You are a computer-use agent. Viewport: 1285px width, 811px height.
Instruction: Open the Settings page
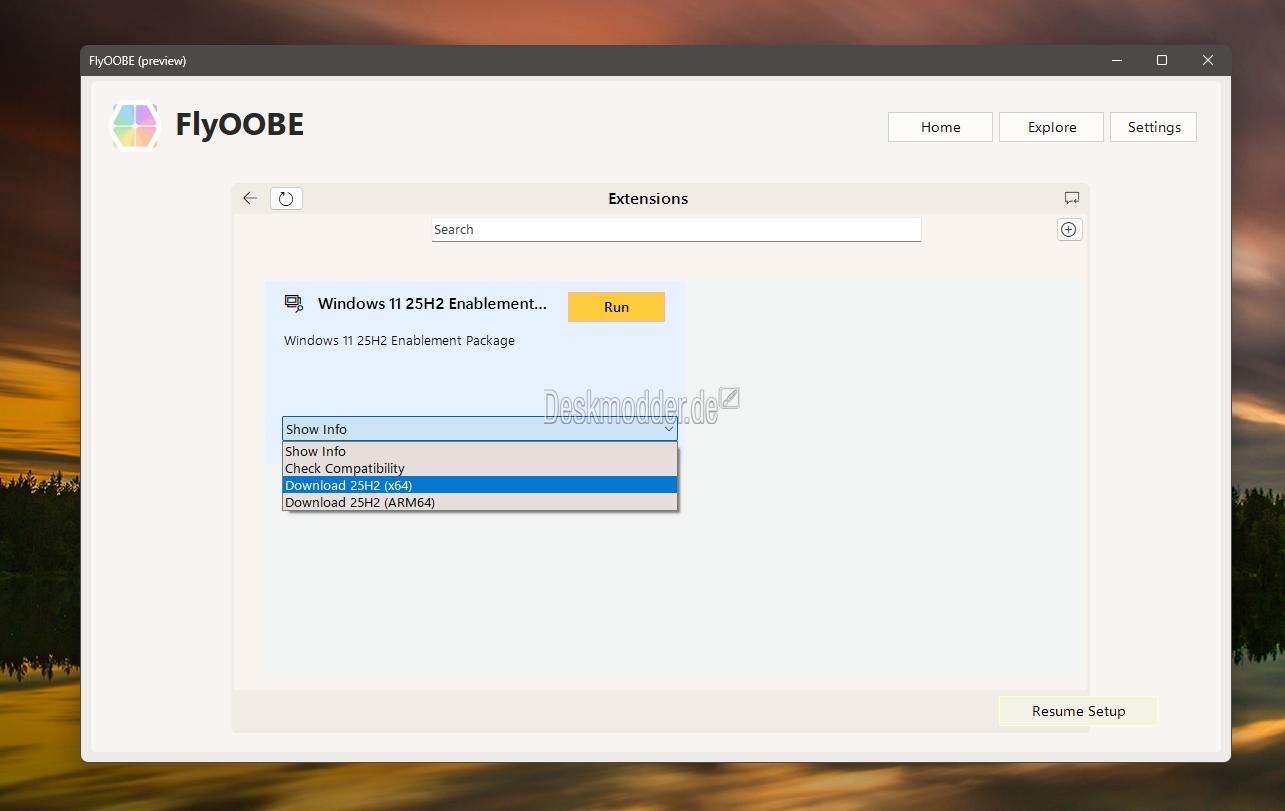1153,127
